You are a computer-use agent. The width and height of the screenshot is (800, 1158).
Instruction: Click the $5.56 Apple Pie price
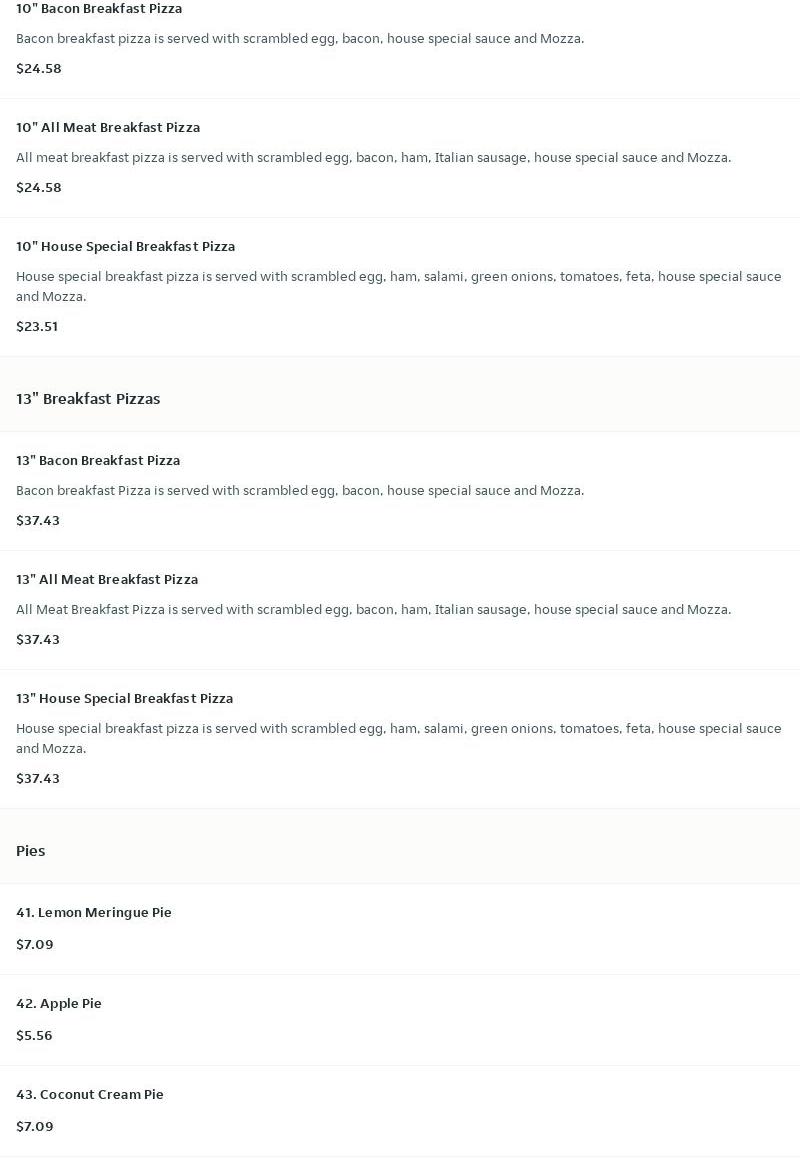(x=34, y=1035)
